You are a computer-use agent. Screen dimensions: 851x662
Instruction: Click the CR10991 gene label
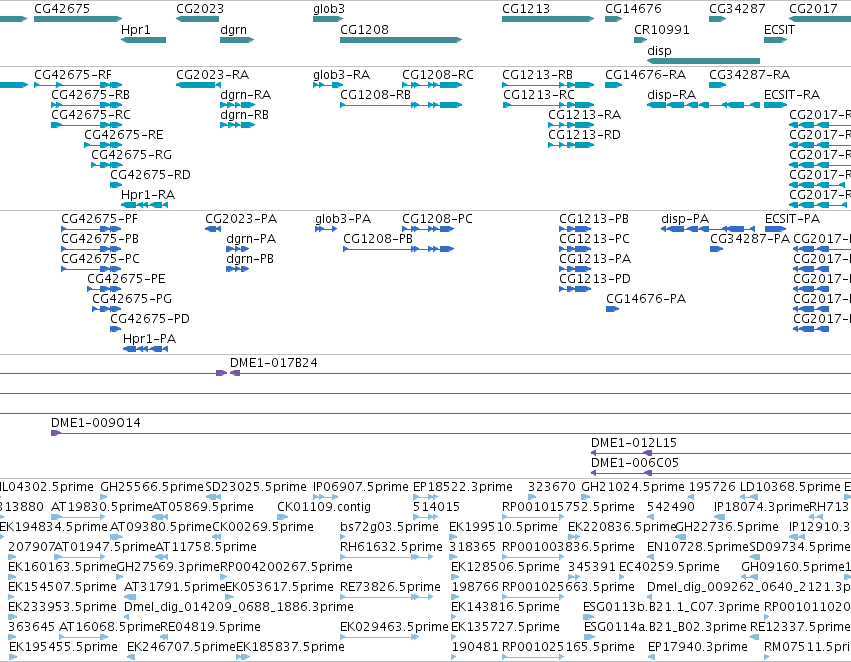point(662,29)
